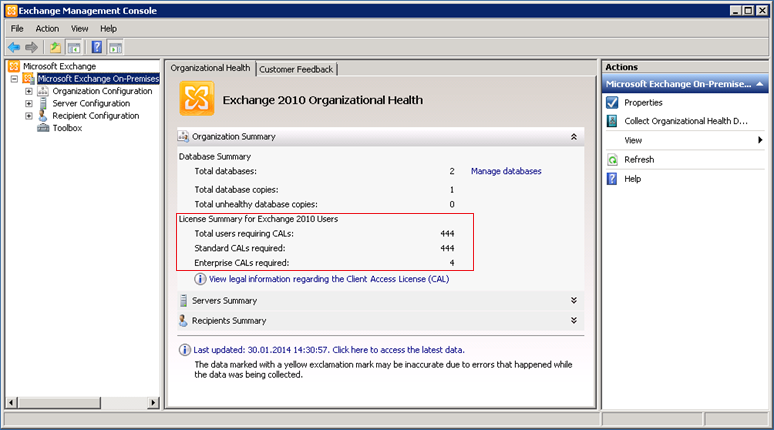Image resolution: width=774 pixels, height=430 pixels.
Task: Click the tree pane scroll left arrow
Action: click(11, 402)
